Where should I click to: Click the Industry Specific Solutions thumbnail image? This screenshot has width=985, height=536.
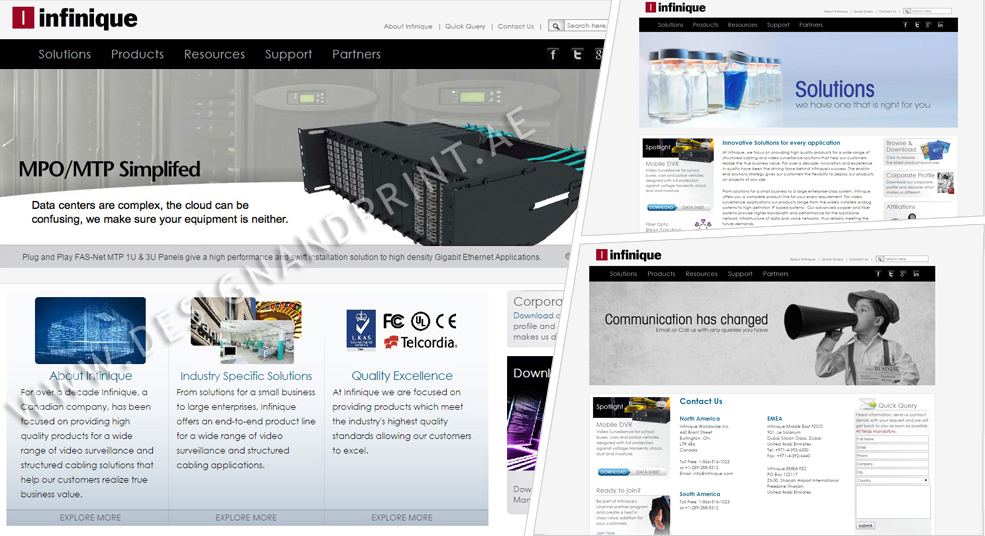(246, 331)
